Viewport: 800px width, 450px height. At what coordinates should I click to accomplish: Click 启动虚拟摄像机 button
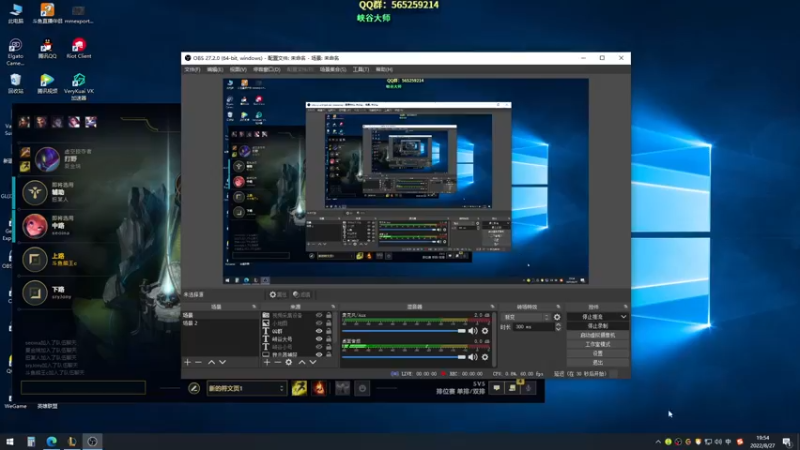pyautogui.click(x=597, y=335)
